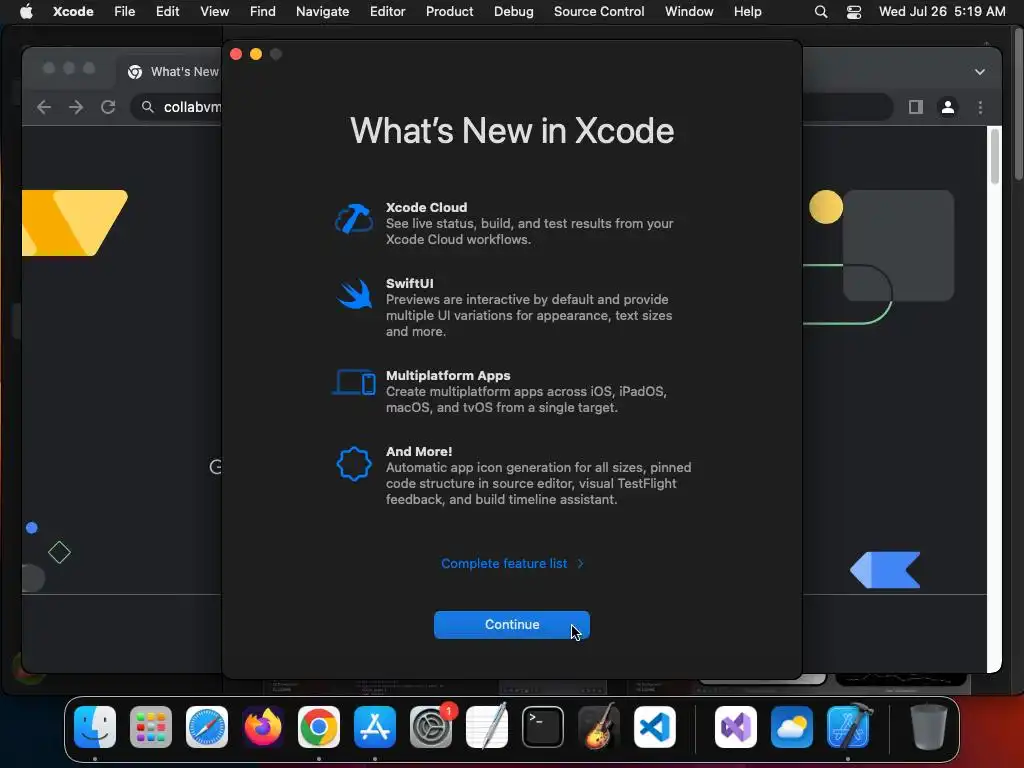1024x768 pixels.
Task: Open the Source Control menu
Action: pos(599,12)
